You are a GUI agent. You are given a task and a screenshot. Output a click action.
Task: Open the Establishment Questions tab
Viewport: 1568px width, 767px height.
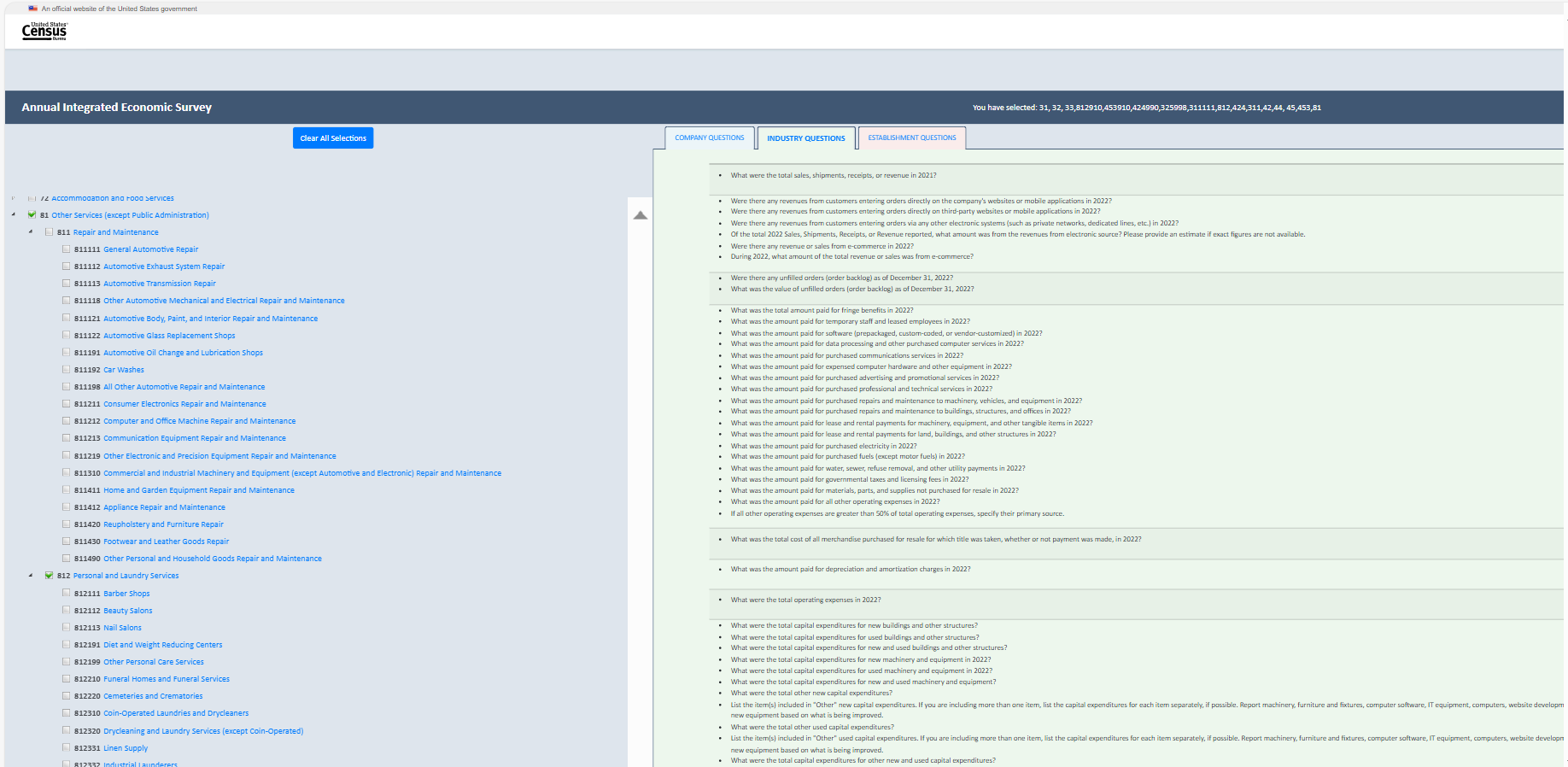pyautogui.click(x=911, y=138)
